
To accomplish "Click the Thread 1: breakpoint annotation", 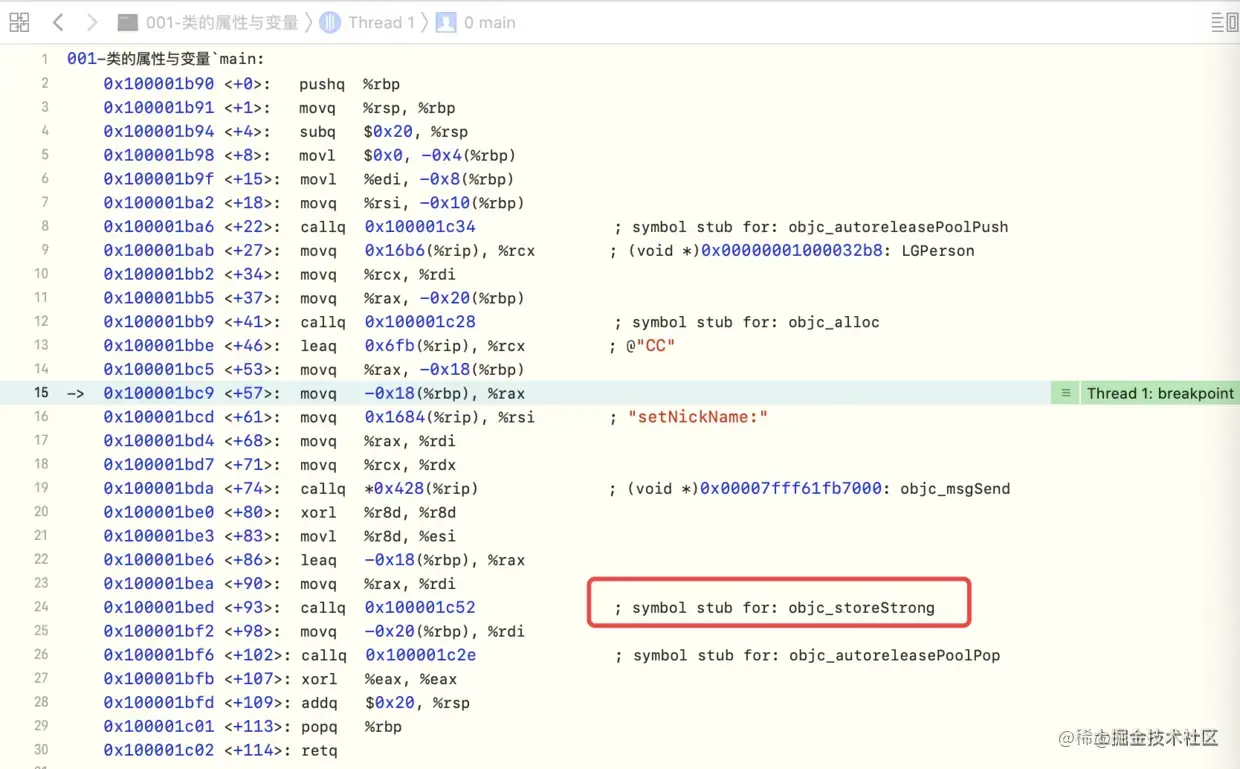I will [x=1160, y=393].
